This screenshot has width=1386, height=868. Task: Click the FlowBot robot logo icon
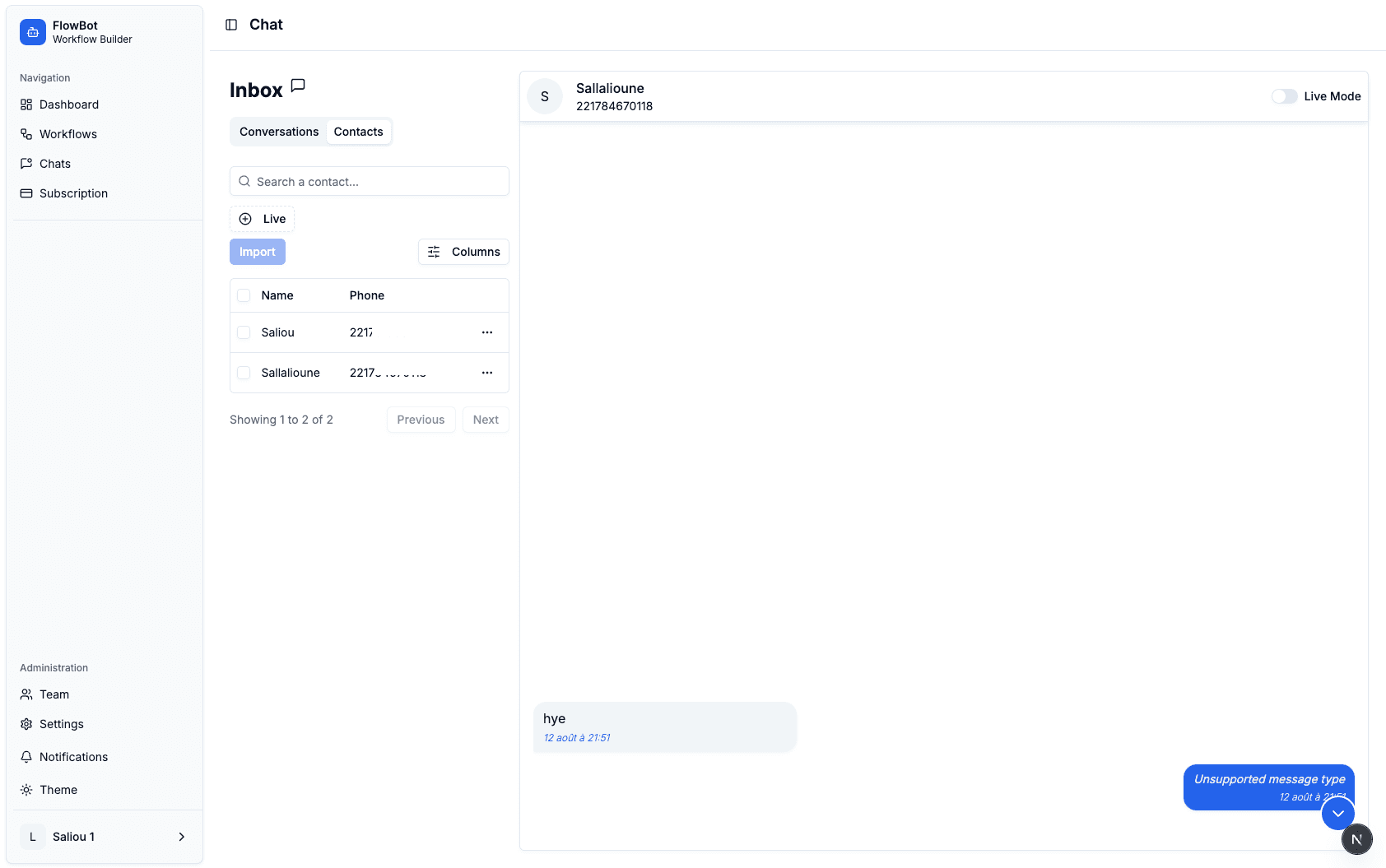pos(33,32)
